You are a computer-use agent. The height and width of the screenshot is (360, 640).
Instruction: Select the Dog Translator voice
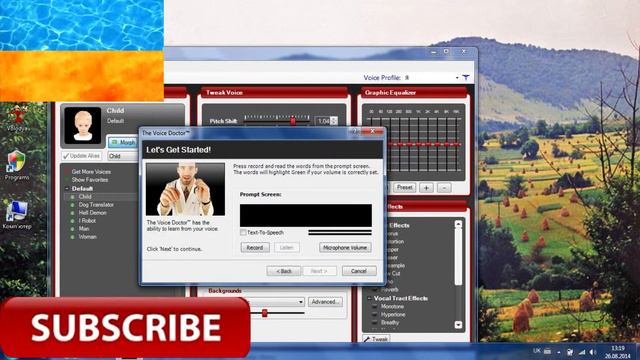[96, 204]
